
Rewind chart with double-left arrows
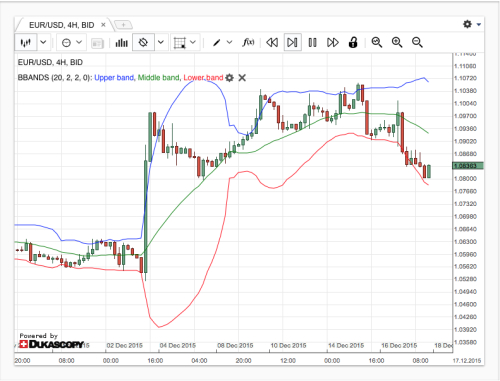click(272, 42)
